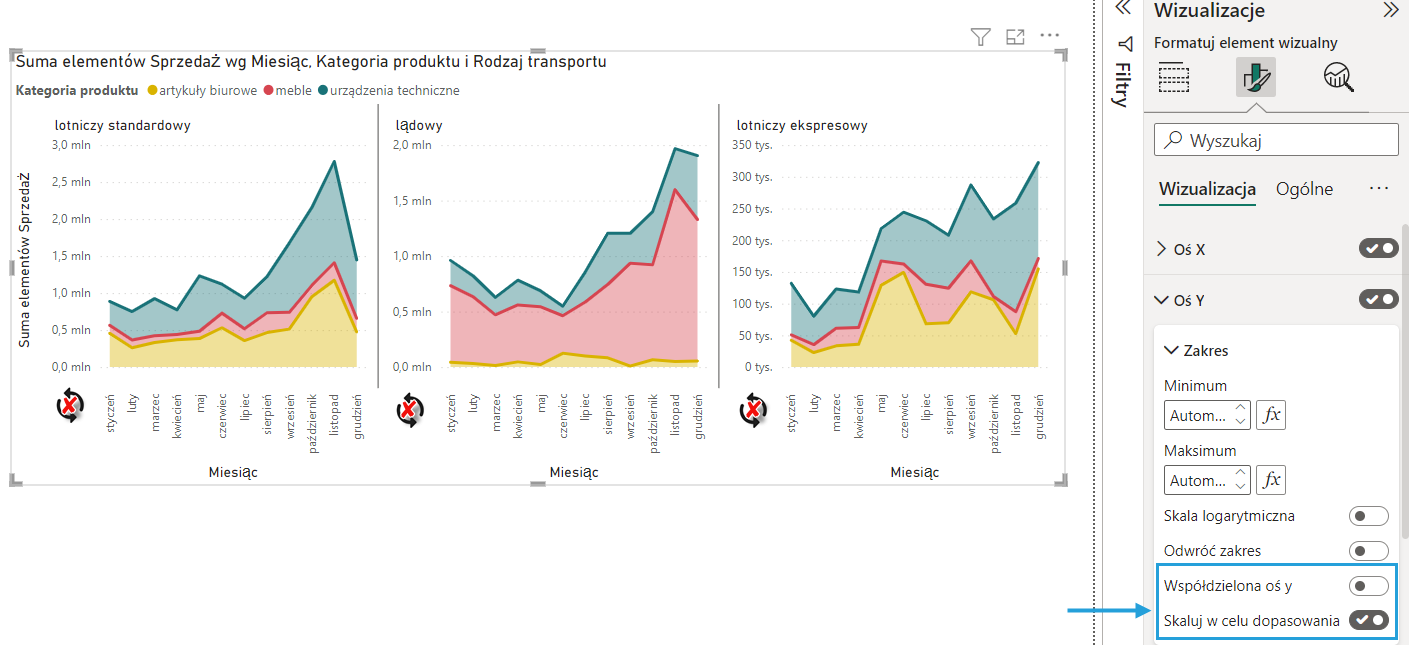This screenshot has height=645, width=1409.
Task: Click the meble legend color marker
Action: pos(267,91)
